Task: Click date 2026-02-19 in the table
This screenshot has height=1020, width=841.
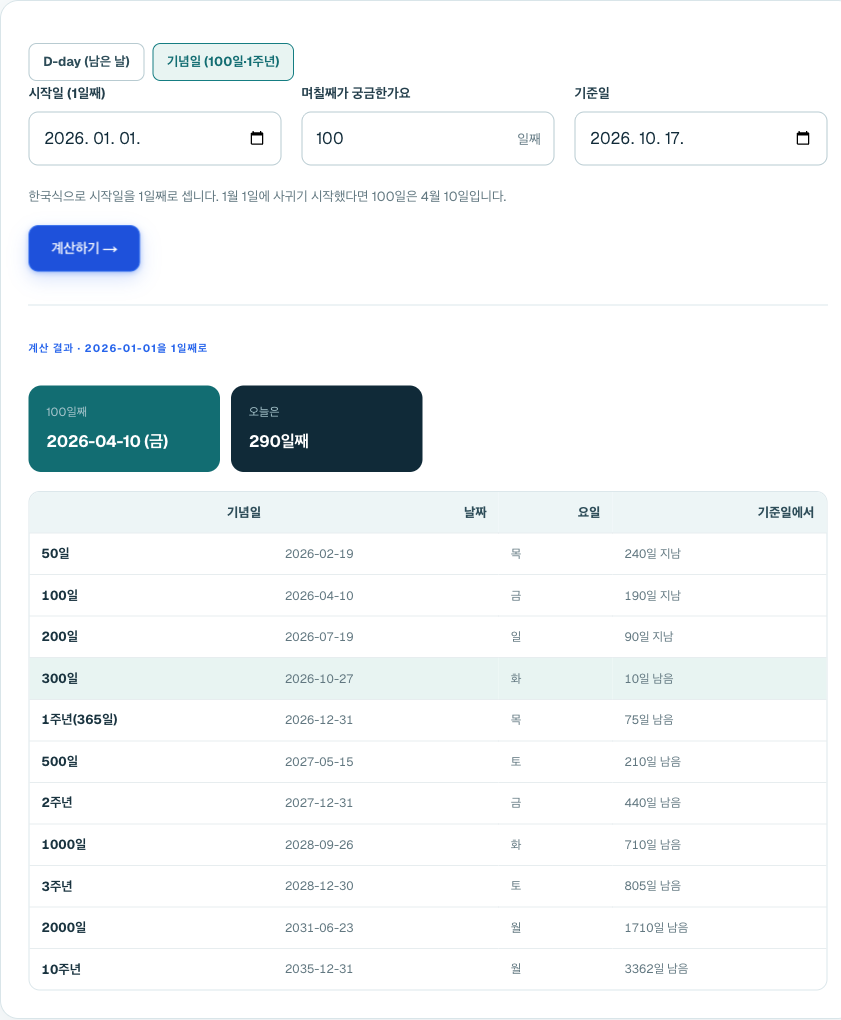Action: point(319,554)
